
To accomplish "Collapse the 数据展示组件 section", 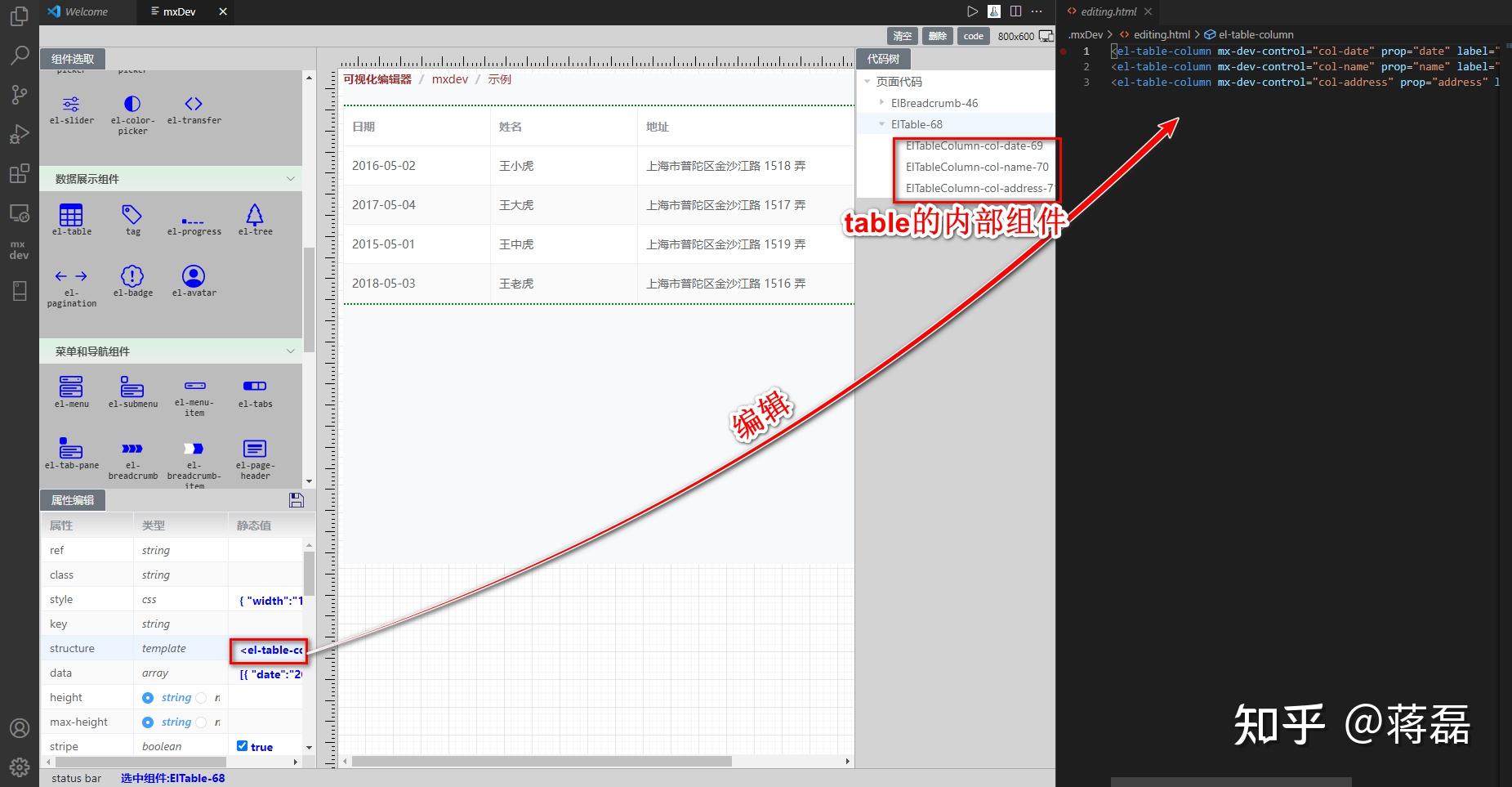I will click(x=291, y=178).
